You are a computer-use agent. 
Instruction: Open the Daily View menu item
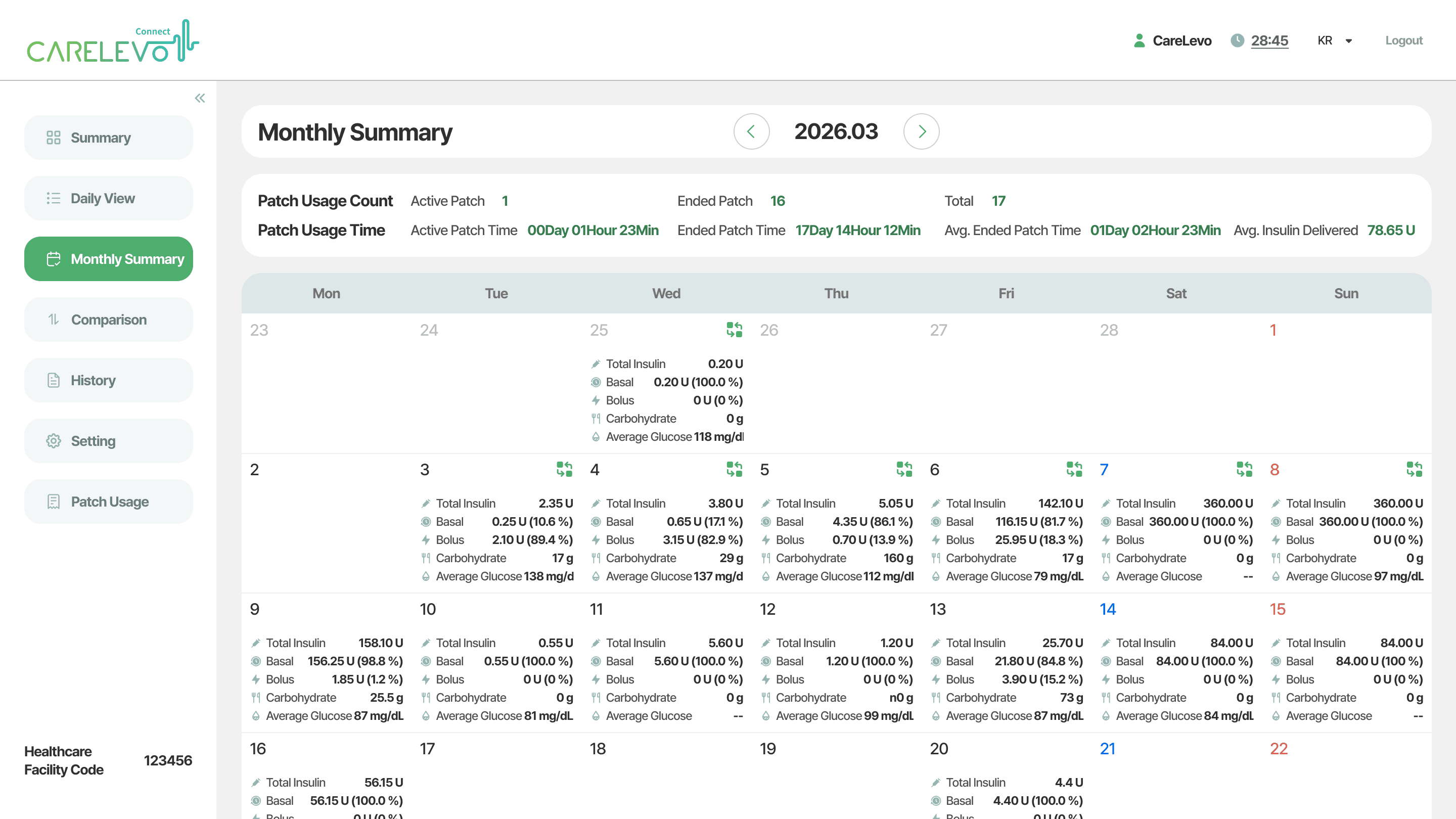(x=109, y=198)
